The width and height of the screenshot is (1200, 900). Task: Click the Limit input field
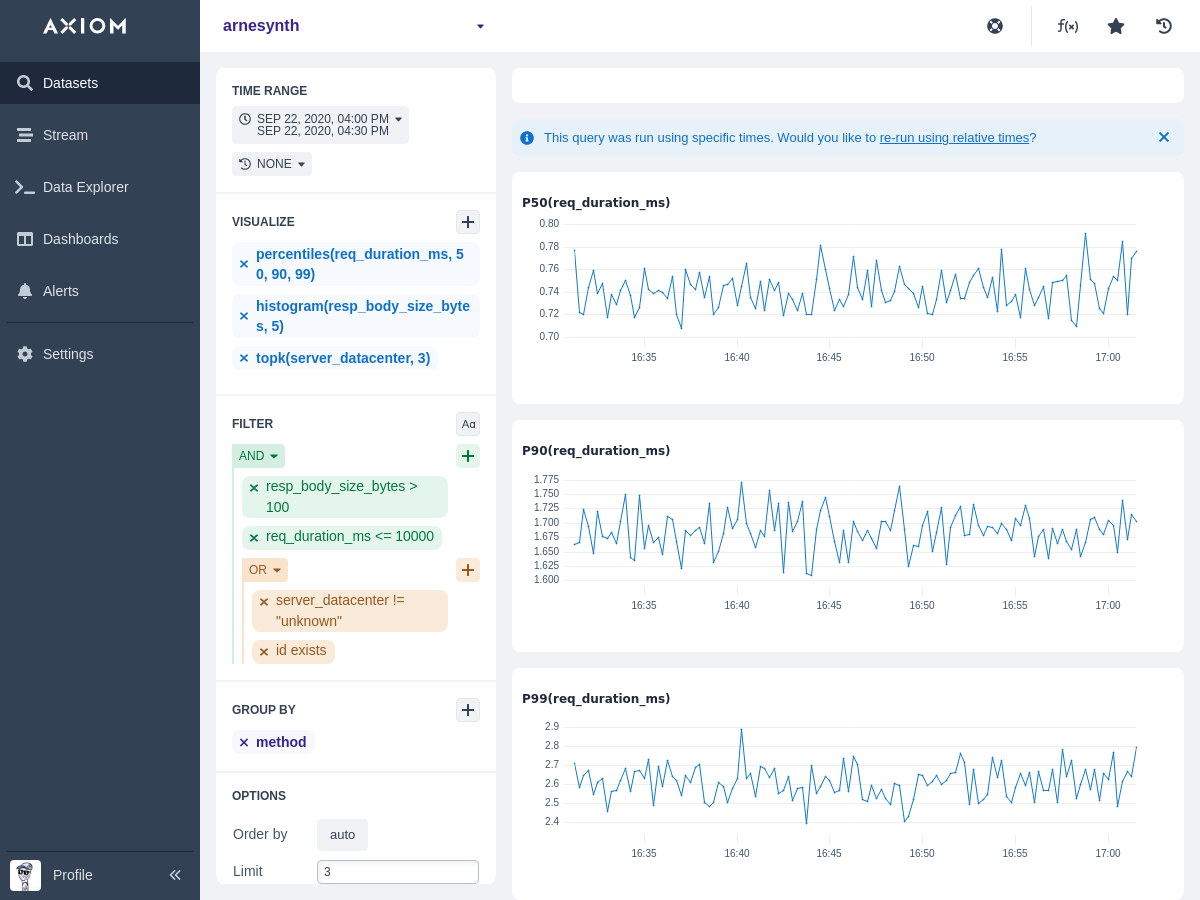[397, 872]
